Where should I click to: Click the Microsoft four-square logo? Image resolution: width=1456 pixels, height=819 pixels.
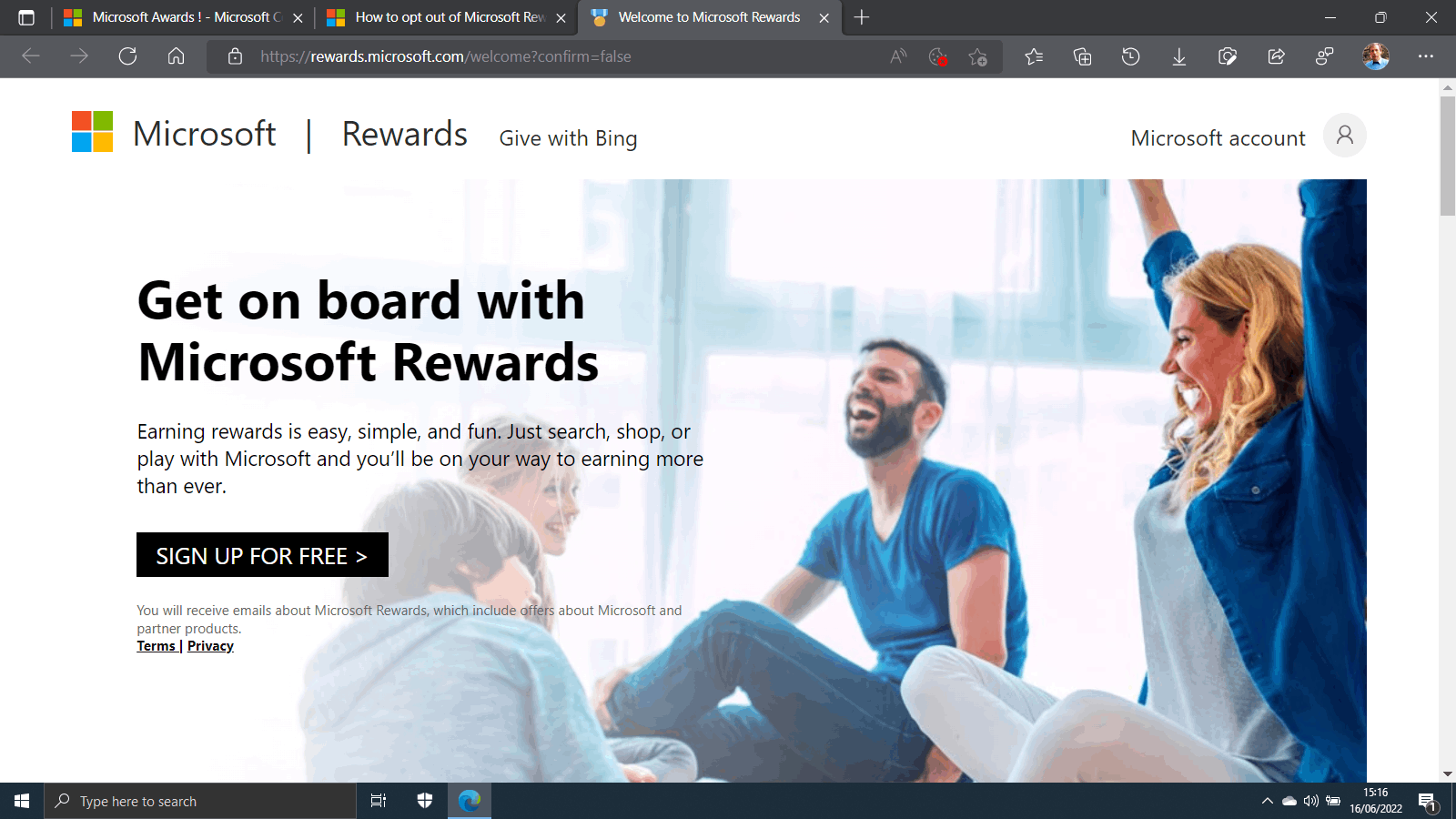(x=92, y=131)
